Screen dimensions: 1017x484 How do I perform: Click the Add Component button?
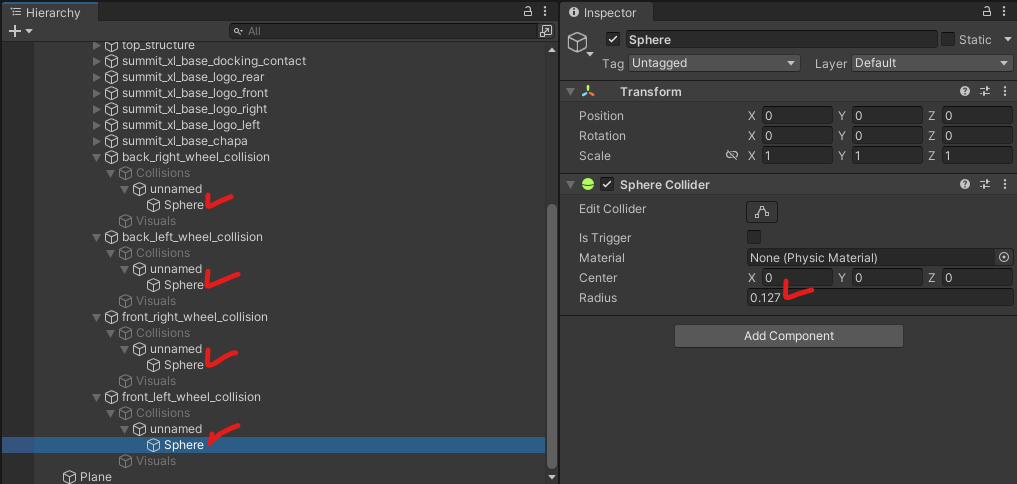pos(789,336)
